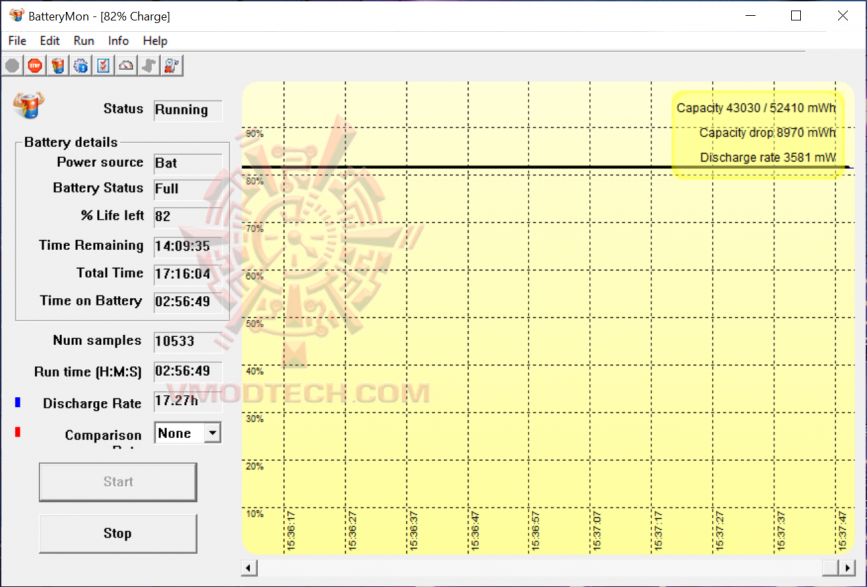867x587 pixels.
Task: Click the Num samples value 10533
Action: [x=188, y=342]
